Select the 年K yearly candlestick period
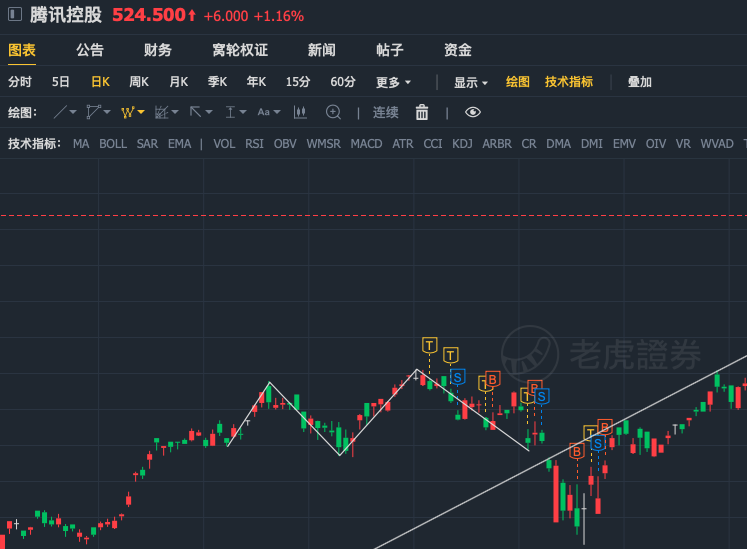 pyautogui.click(x=256, y=82)
